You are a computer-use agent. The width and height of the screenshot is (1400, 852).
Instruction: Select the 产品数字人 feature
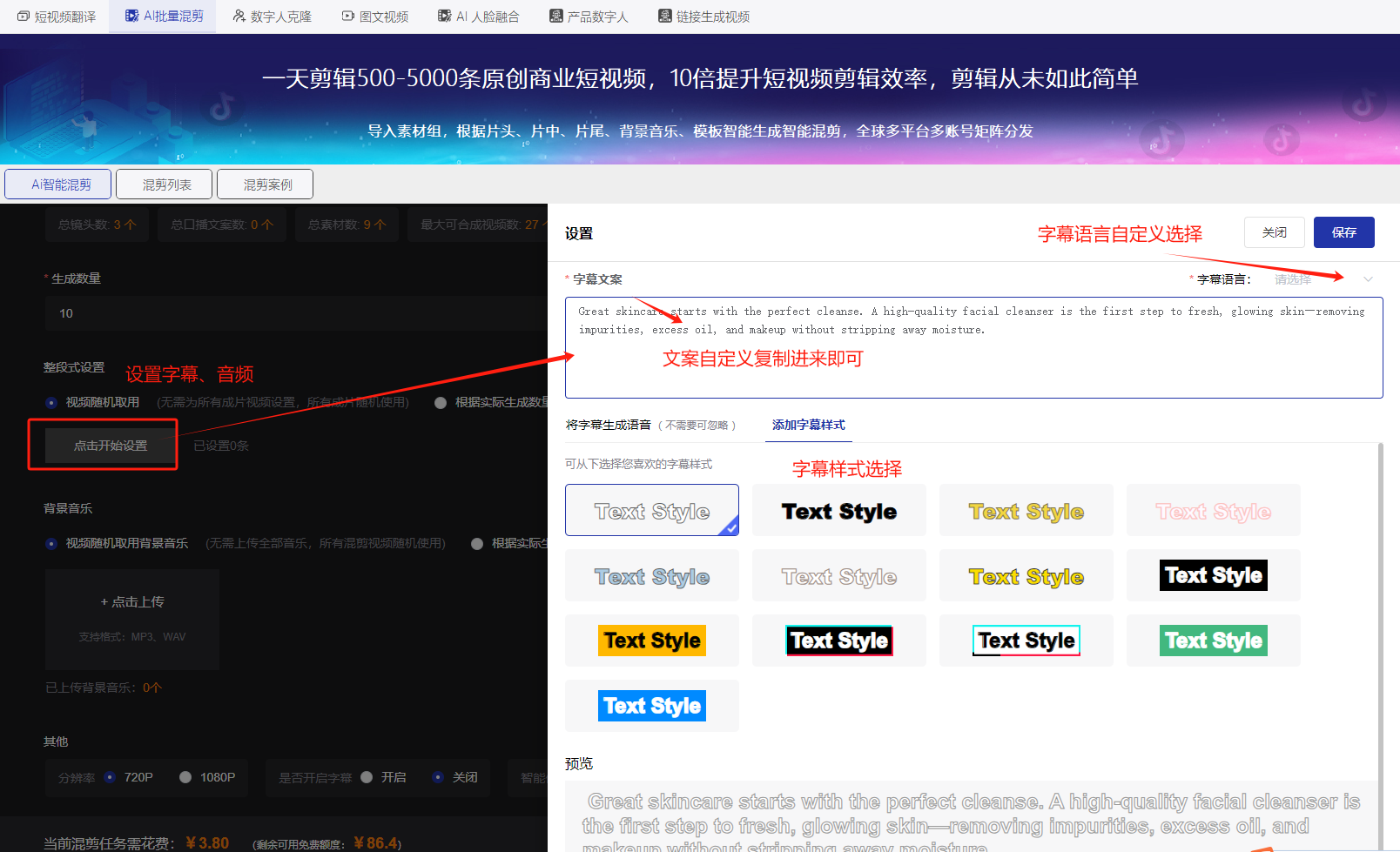pos(589,16)
